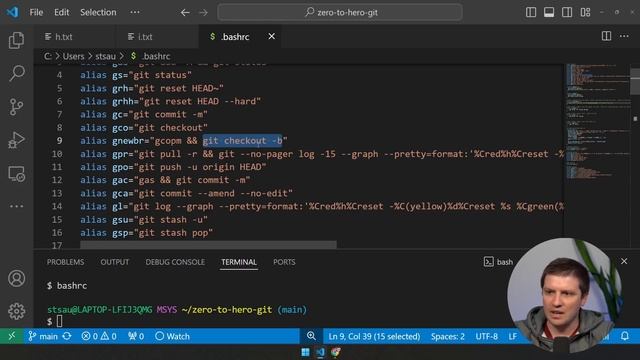640x360 pixels.
Task: Click the zoom magnifier in status bar
Action: click(x=311, y=336)
